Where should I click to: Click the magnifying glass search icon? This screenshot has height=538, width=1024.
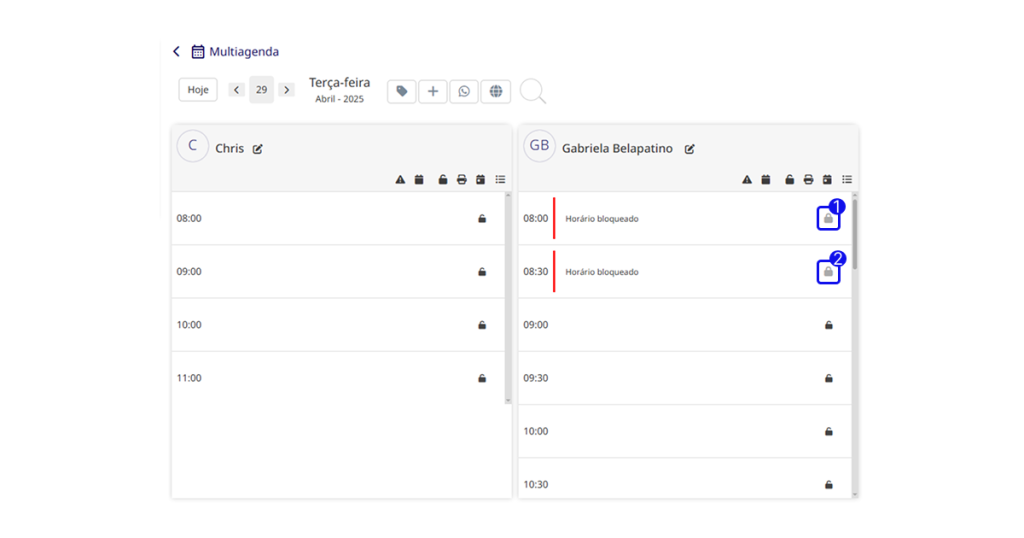(533, 91)
